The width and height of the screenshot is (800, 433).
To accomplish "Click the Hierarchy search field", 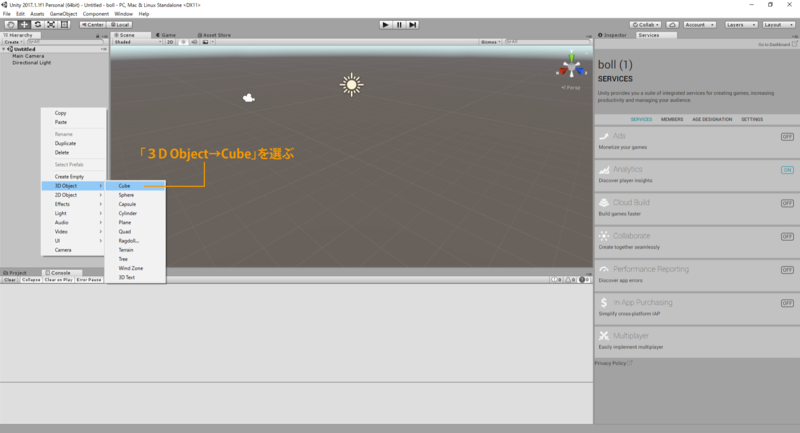I will point(64,42).
